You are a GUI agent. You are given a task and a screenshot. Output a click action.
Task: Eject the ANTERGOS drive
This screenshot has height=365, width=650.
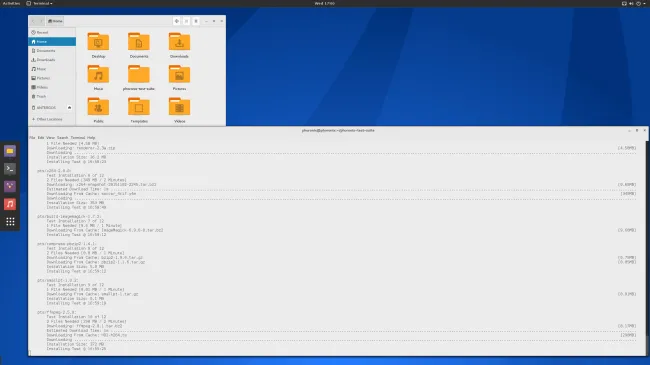(x=69, y=107)
